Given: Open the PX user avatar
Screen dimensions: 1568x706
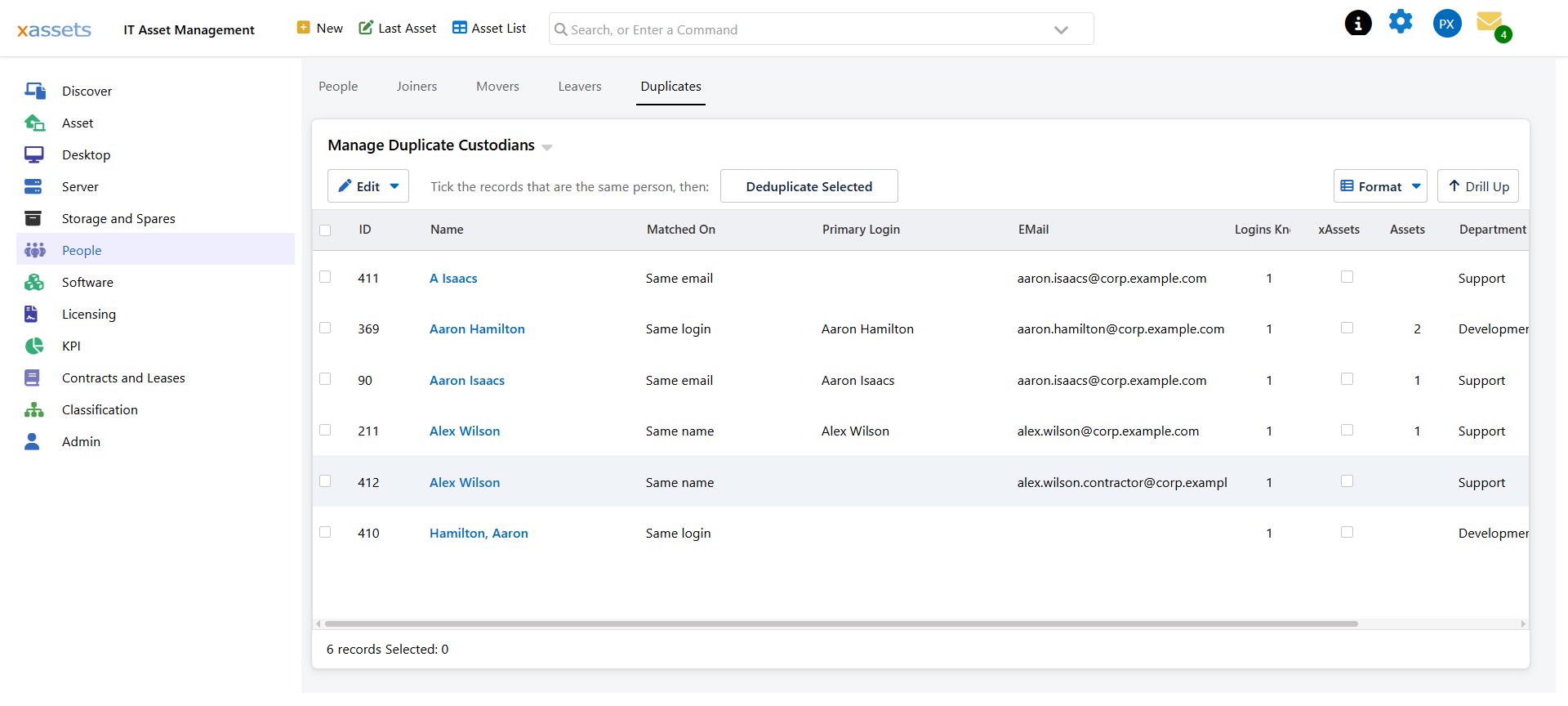Looking at the screenshot, I should pyautogui.click(x=1447, y=24).
